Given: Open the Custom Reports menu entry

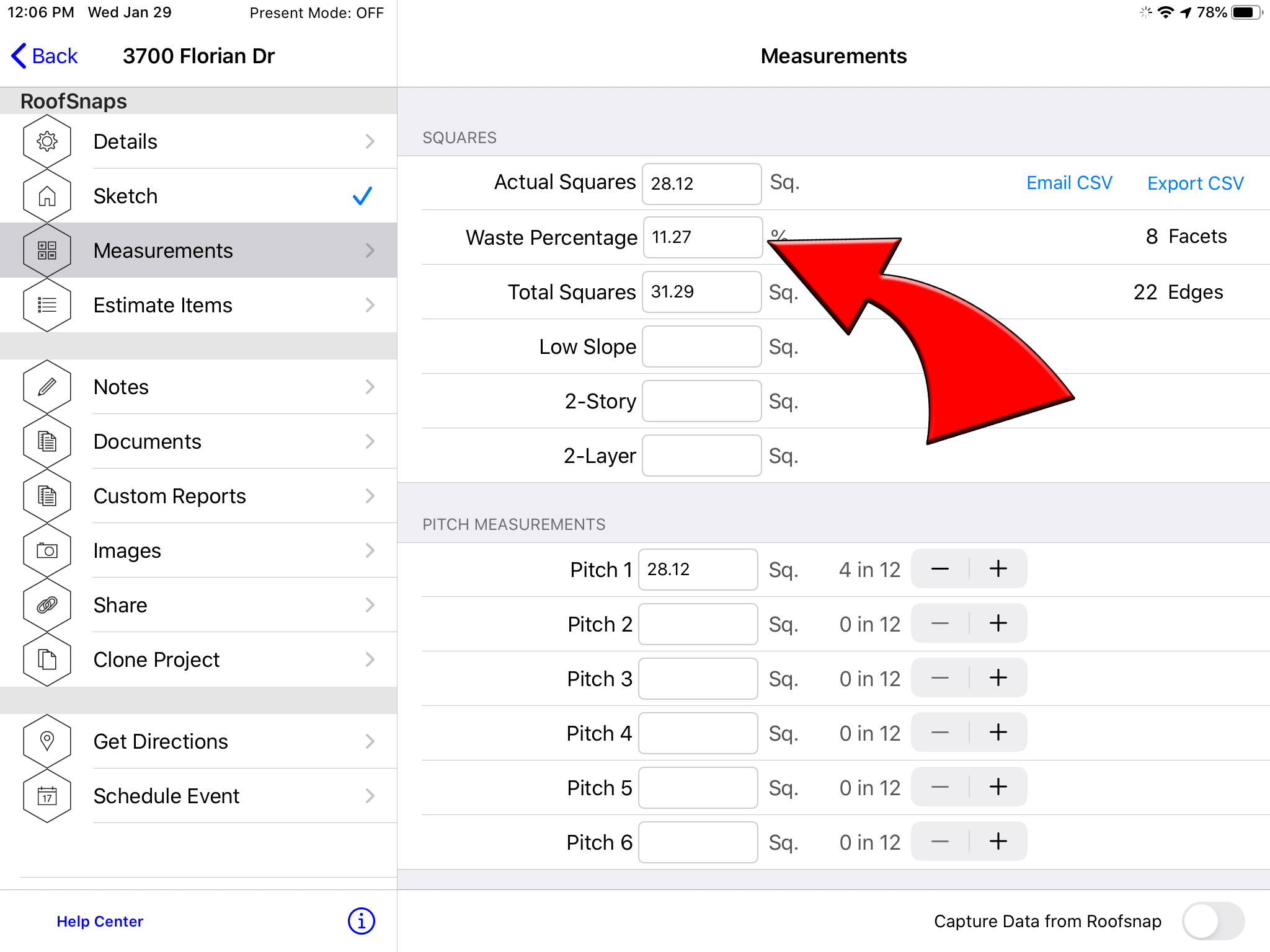Looking at the screenshot, I should (198, 496).
